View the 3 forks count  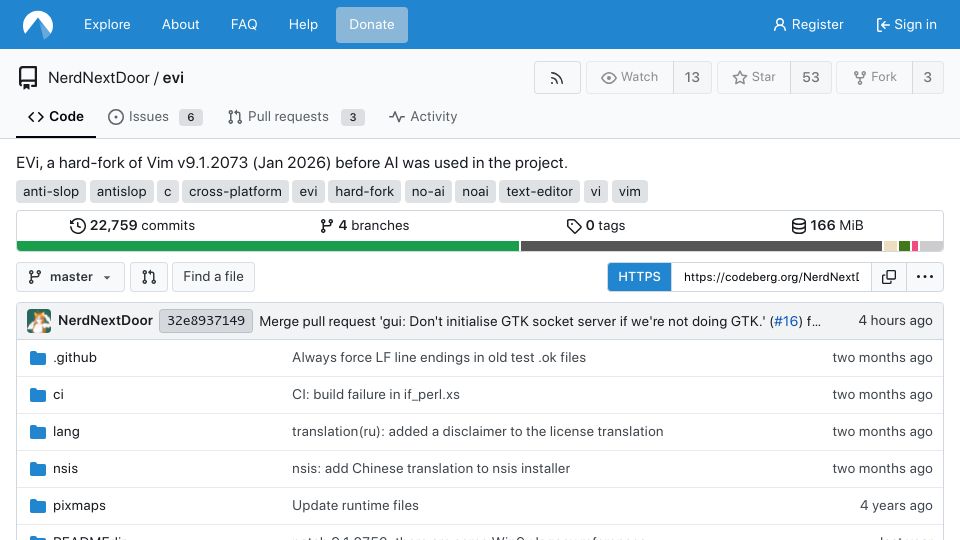click(928, 78)
